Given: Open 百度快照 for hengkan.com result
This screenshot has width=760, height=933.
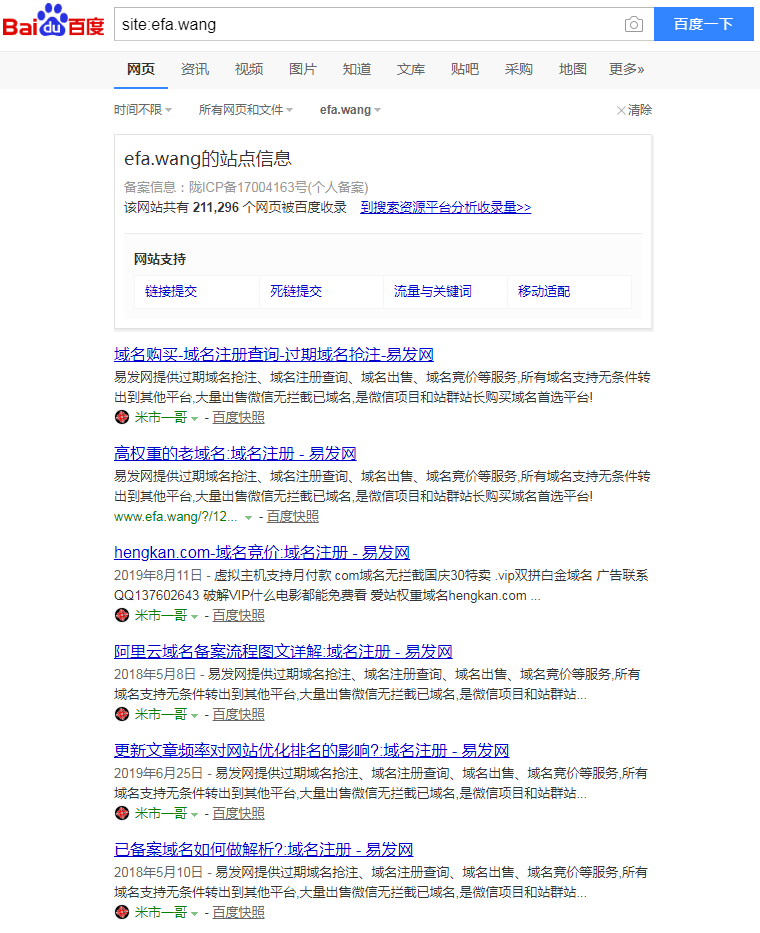Looking at the screenshot, I should [238, 615].
